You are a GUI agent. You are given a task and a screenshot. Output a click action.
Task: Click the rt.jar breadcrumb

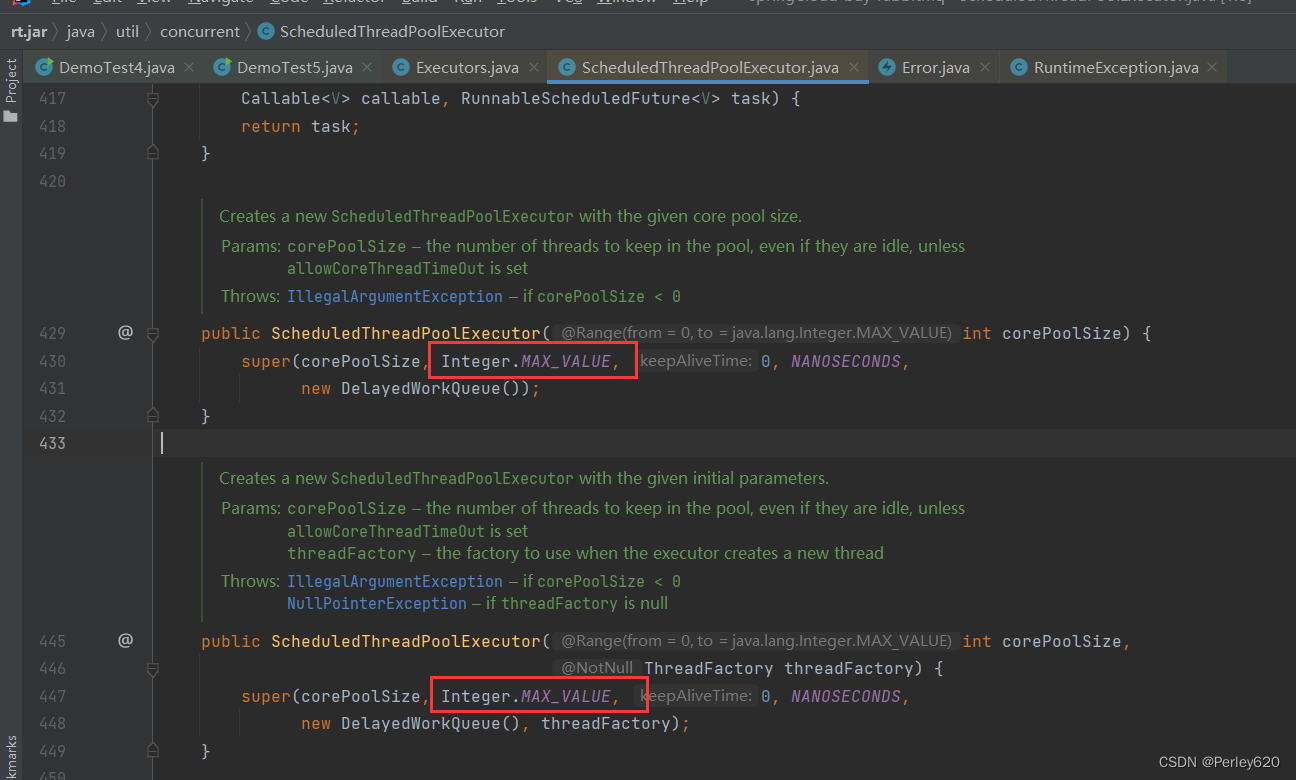[29, 31]
